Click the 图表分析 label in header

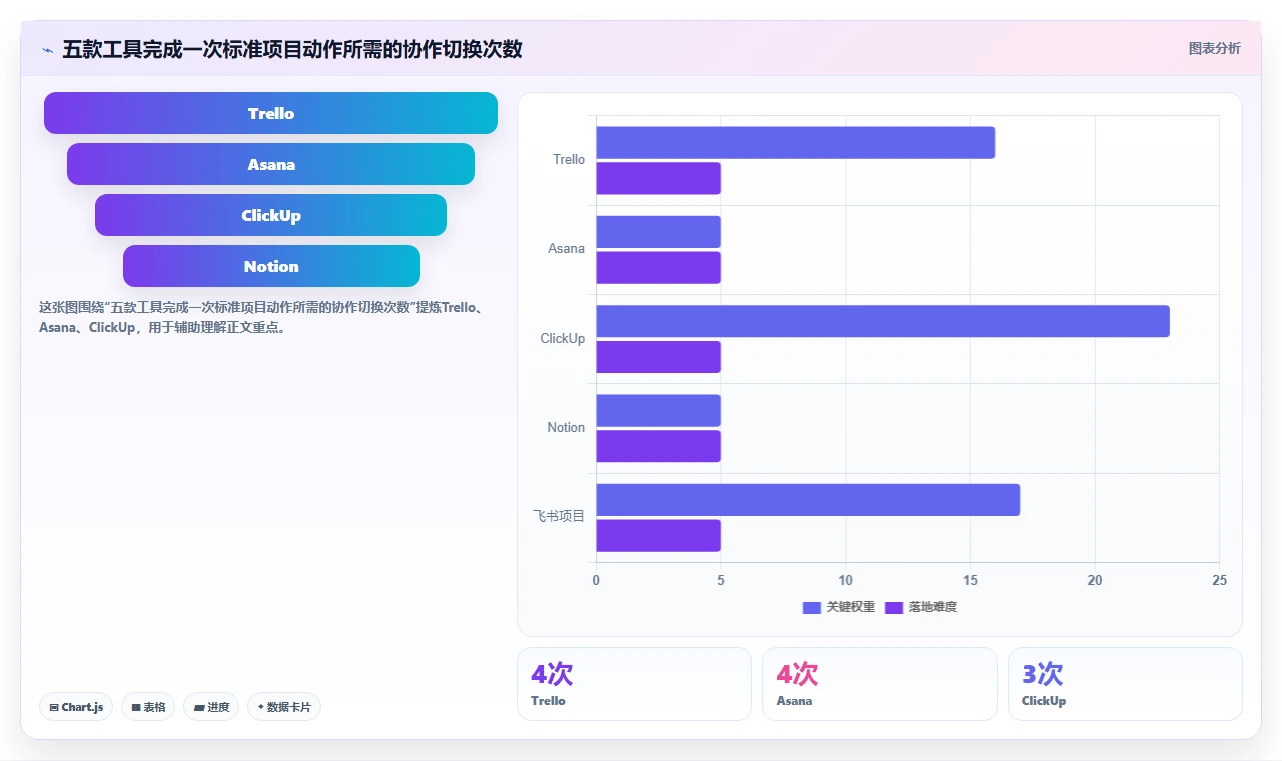(1214, 48)
